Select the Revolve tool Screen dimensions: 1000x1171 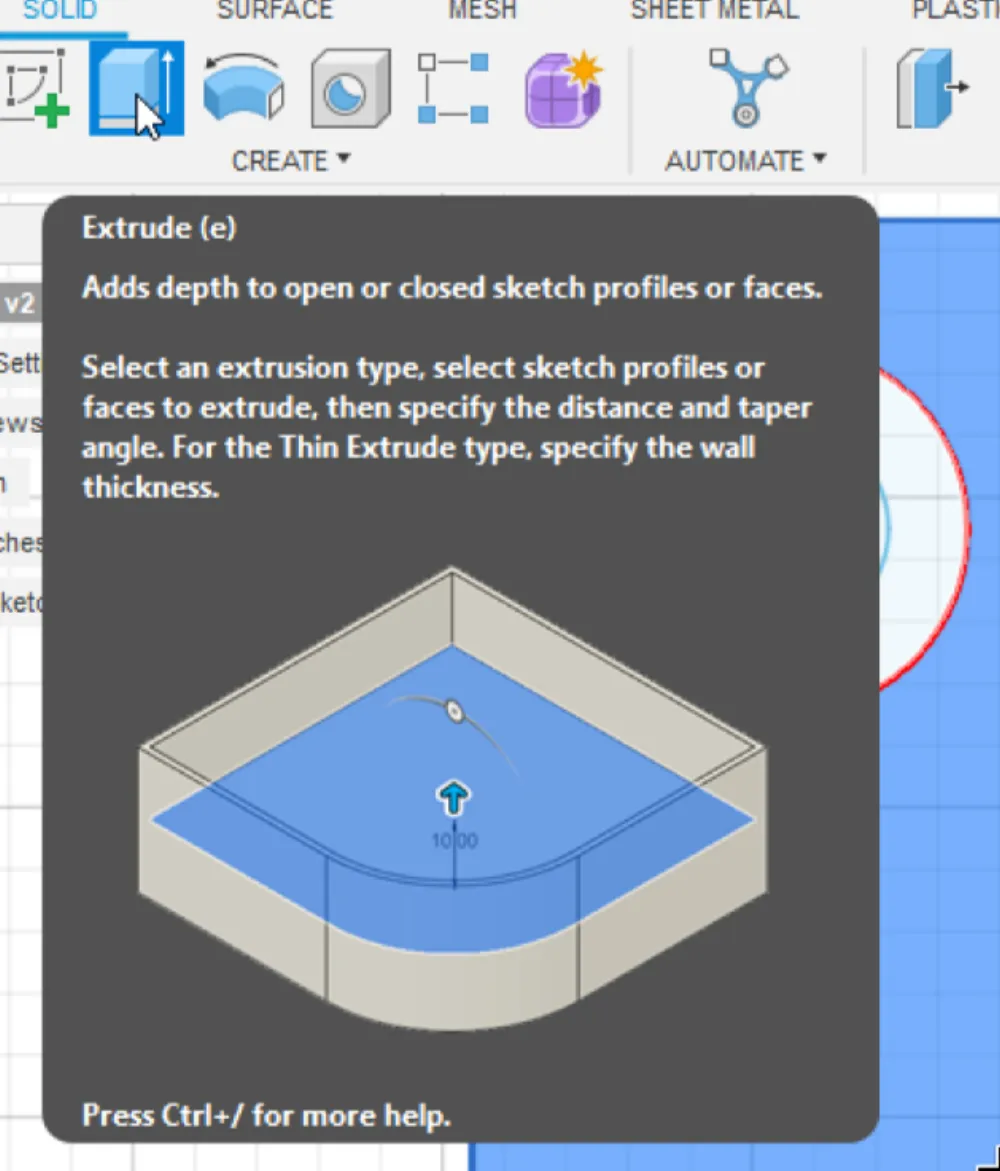point(243,88)
